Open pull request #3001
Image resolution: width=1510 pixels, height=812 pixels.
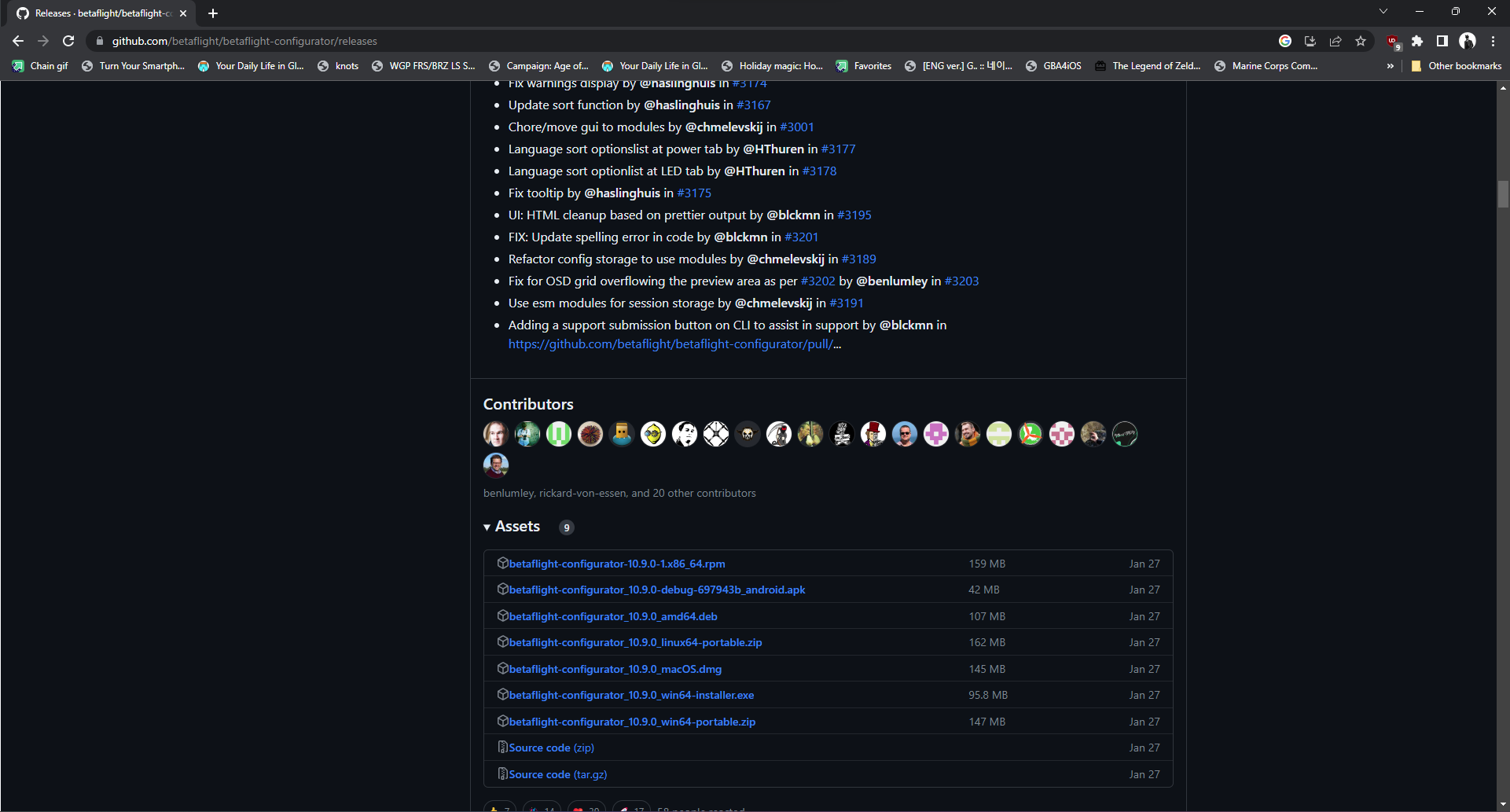[797, 127]
